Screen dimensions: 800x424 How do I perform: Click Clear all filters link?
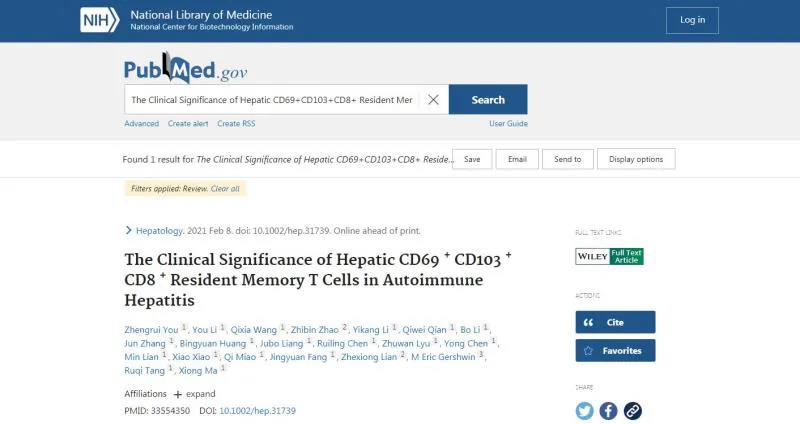click(225, 189)
